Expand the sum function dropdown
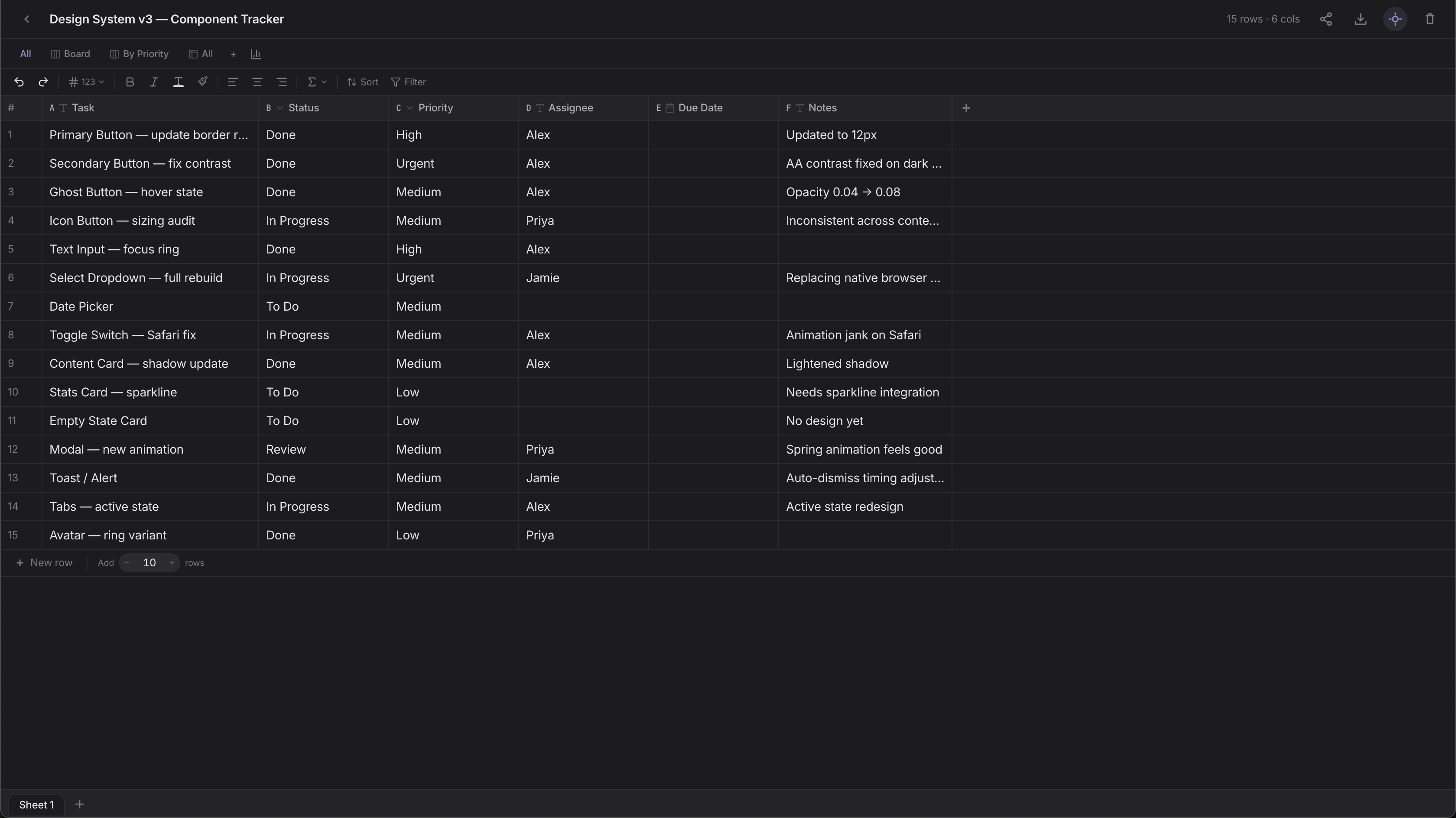Image resolution: width=1456 pixels, height=818 pixels. (x=316, y=82)
